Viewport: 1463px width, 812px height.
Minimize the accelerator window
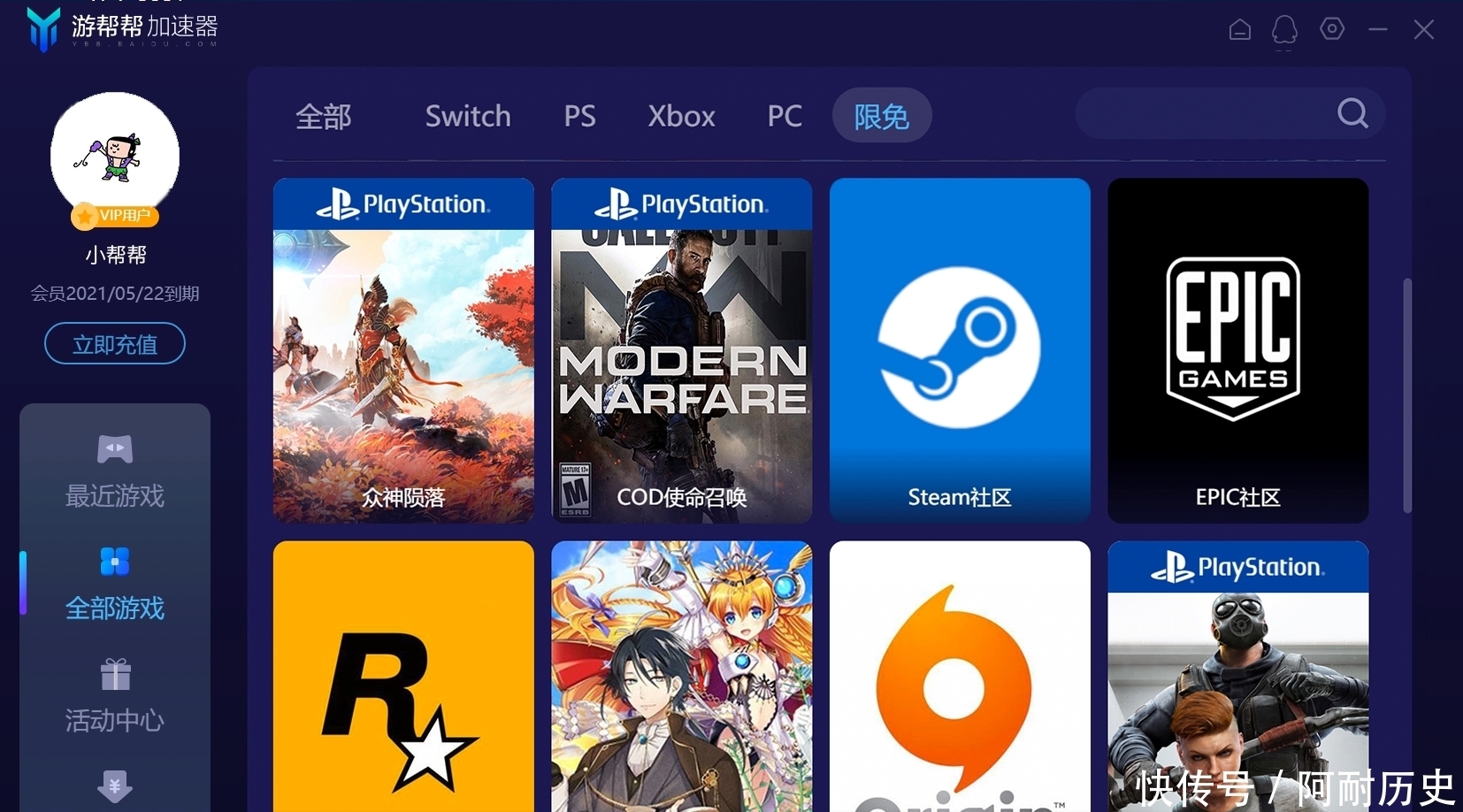click(x=1378, y=29)
